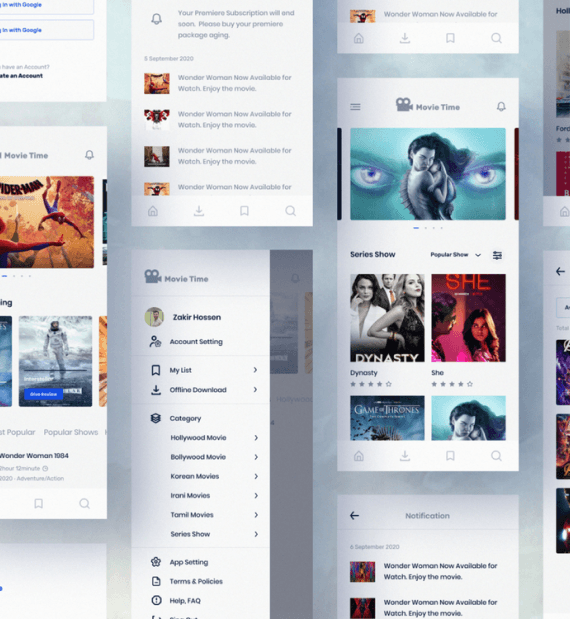Click Premiere Subscription expiry notification text
Viewport: 570px width, 619px height.
pos(236,24)
